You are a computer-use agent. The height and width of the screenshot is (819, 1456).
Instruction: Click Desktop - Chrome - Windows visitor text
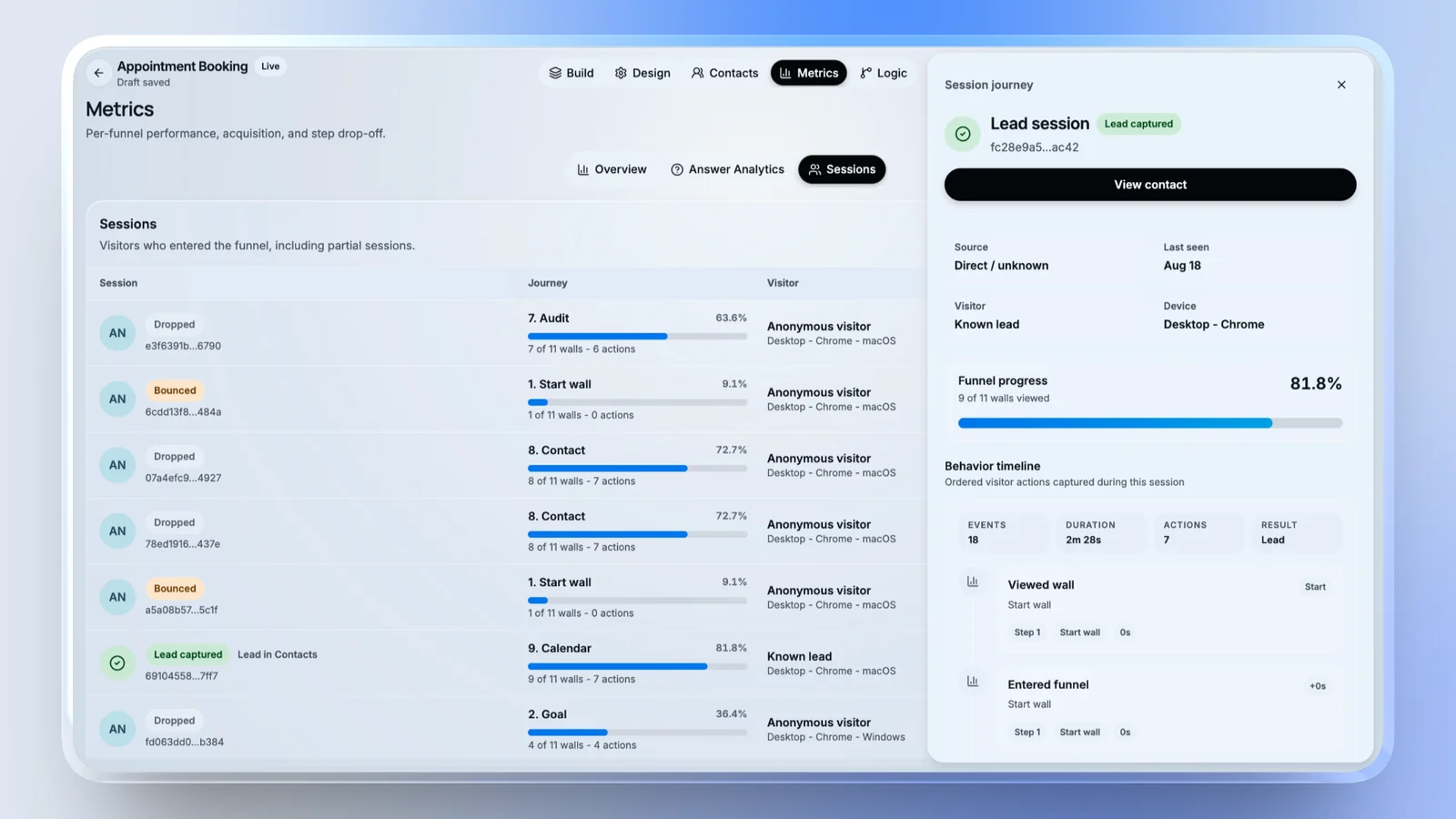pos(836,737)
